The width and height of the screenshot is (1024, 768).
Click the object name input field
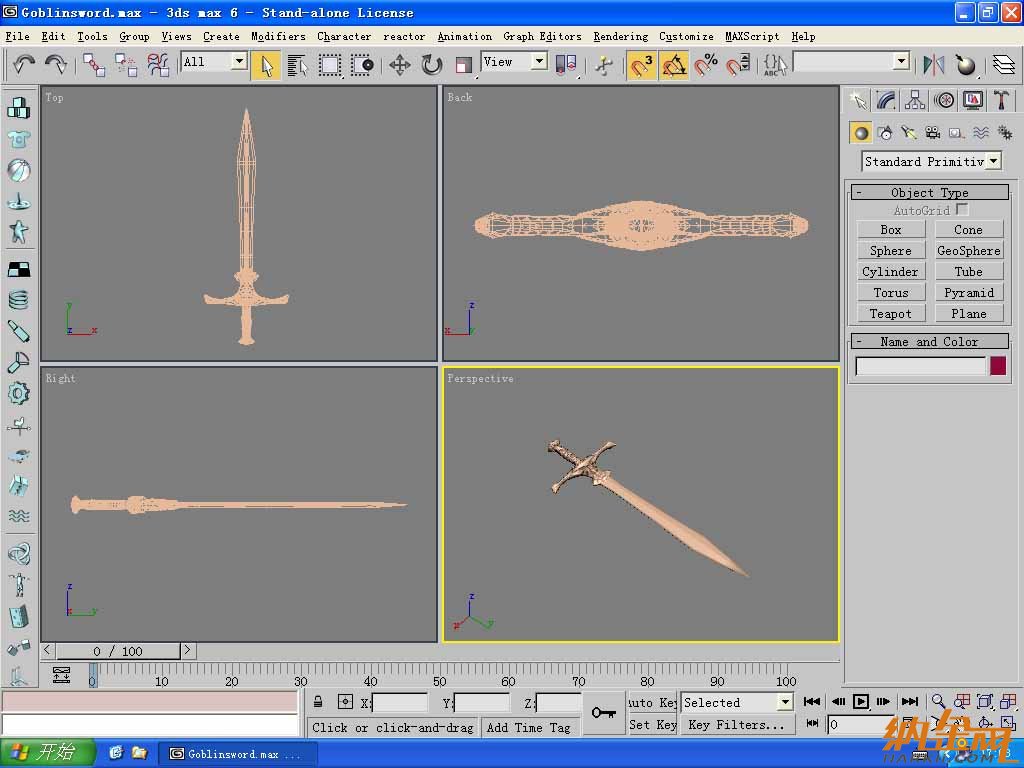pyautogui.click(x=920, y=366)
